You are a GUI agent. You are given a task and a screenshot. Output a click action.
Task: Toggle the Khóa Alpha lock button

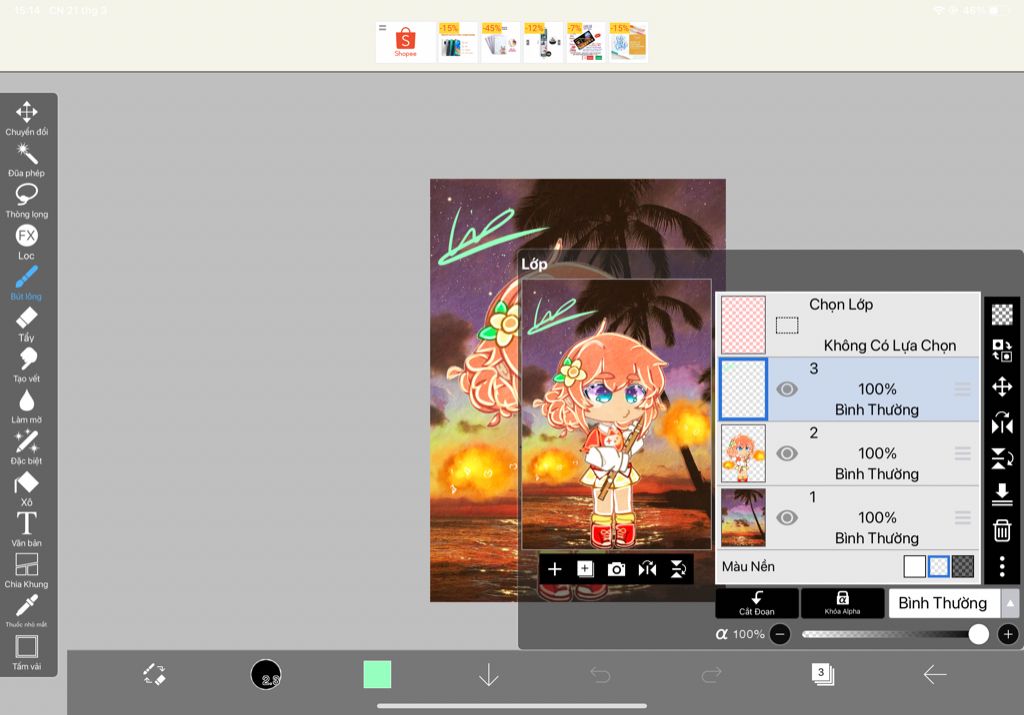(842, 603)
